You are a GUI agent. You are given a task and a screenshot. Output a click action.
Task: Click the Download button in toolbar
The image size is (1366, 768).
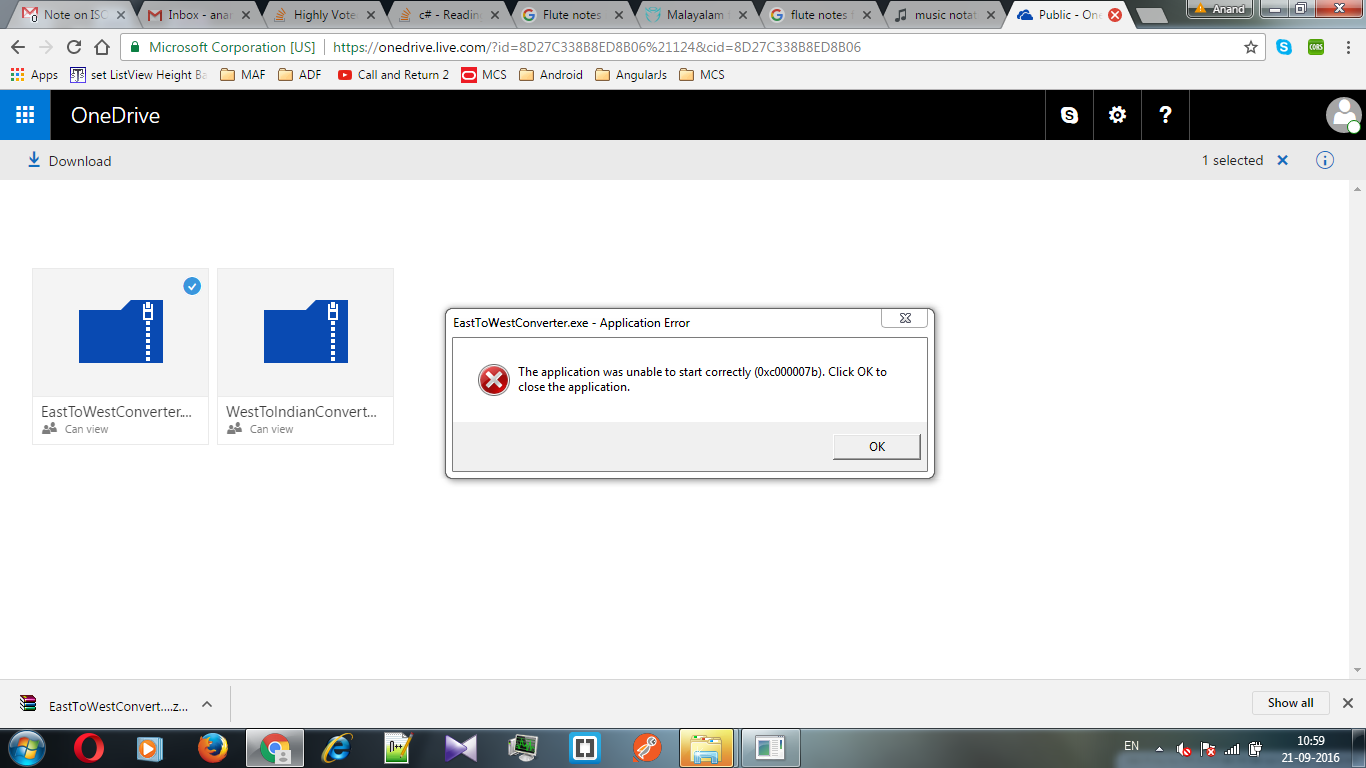click(x=69, y=160)
